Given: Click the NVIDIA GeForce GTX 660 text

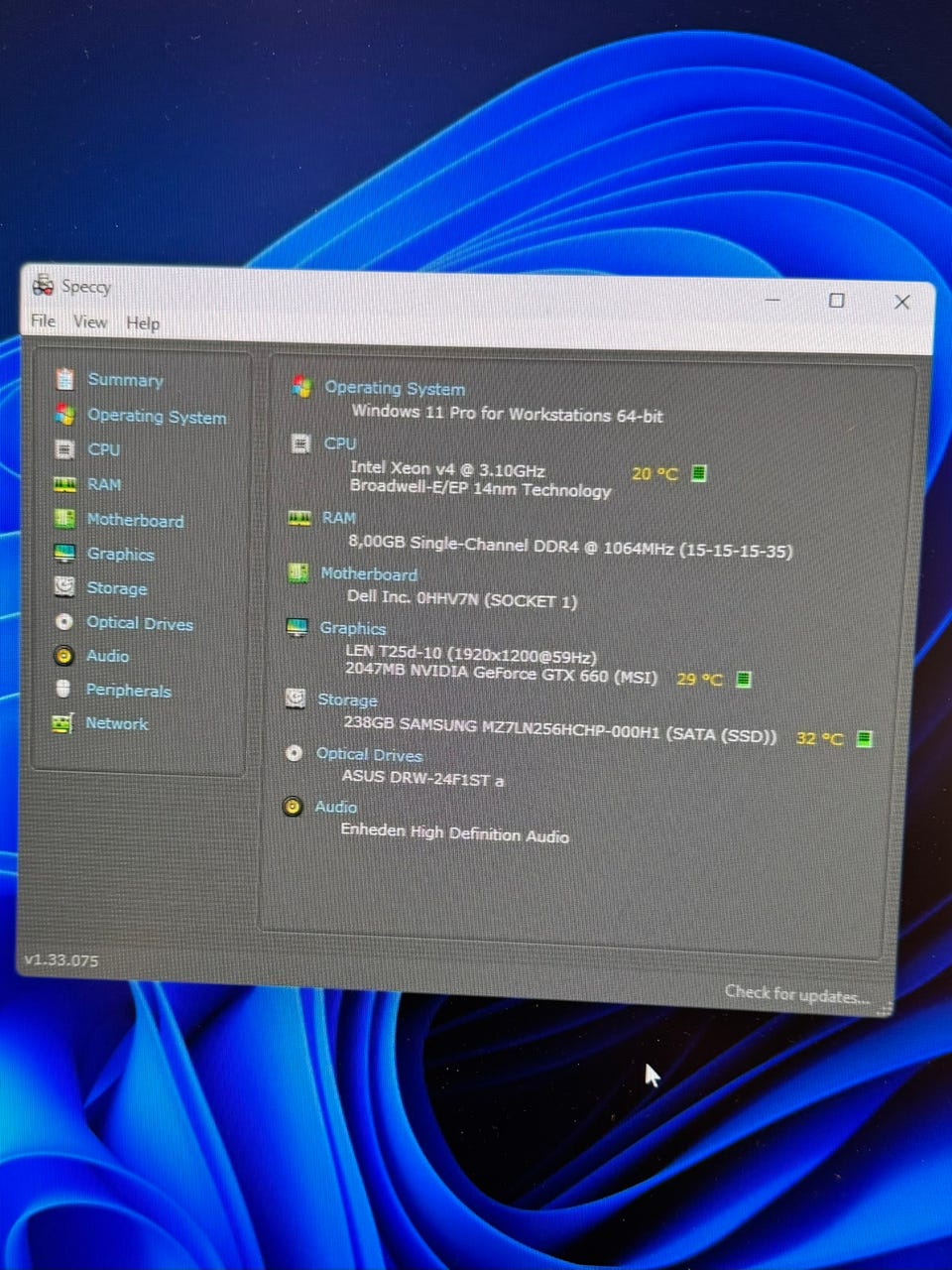Looking at the screenshot, I should pos(502,676).
